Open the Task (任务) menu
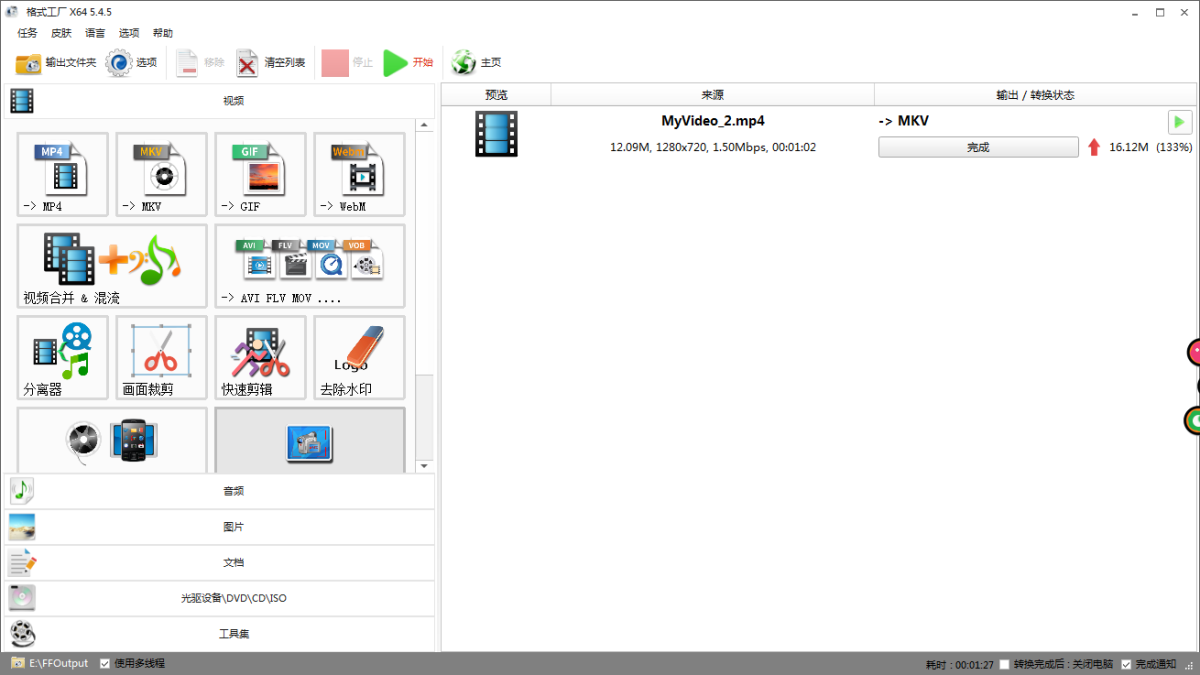Image resolution: width=1200 pixels, height=675 pixels. pos(27,33)
